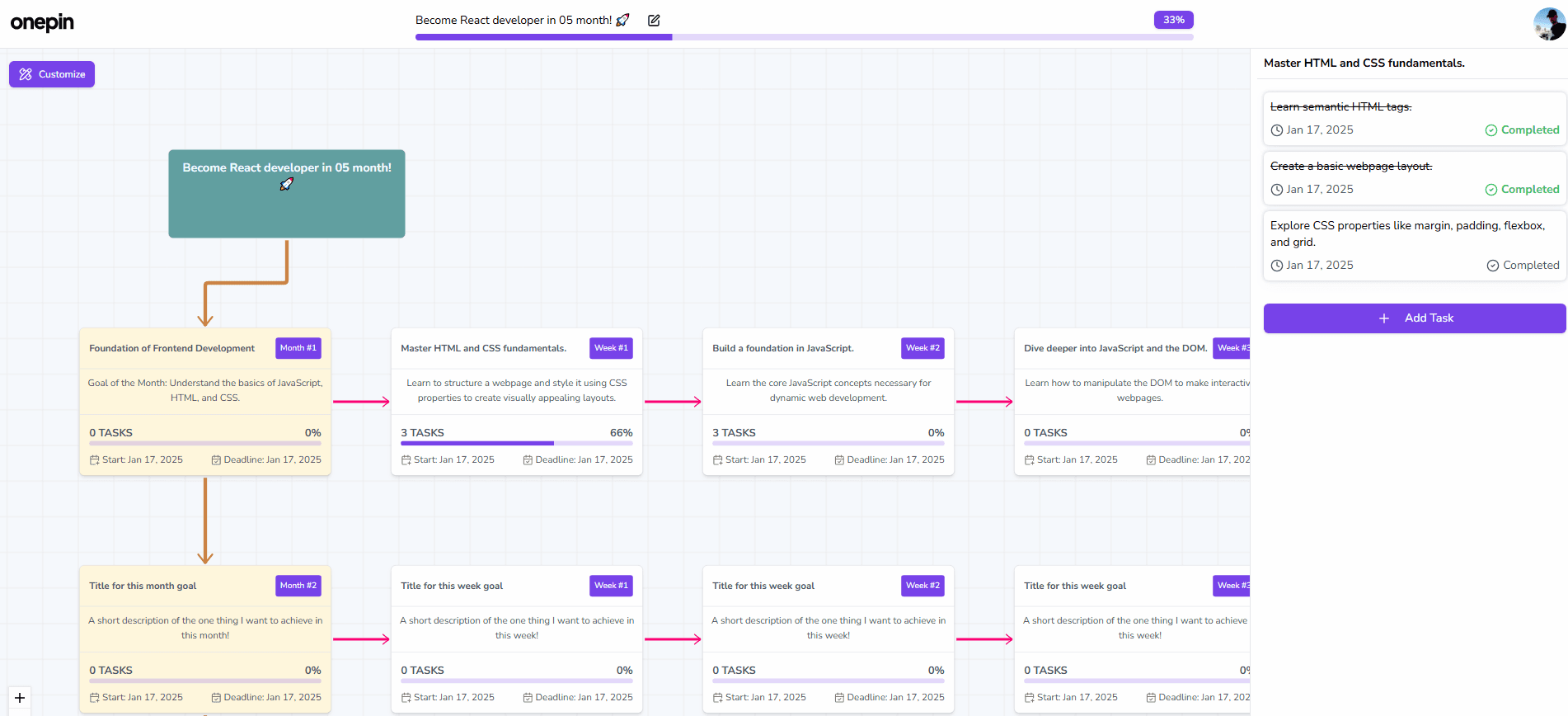
Task: Click clock icon on Learn semantic HTML task
Action: pos(1277,130)
